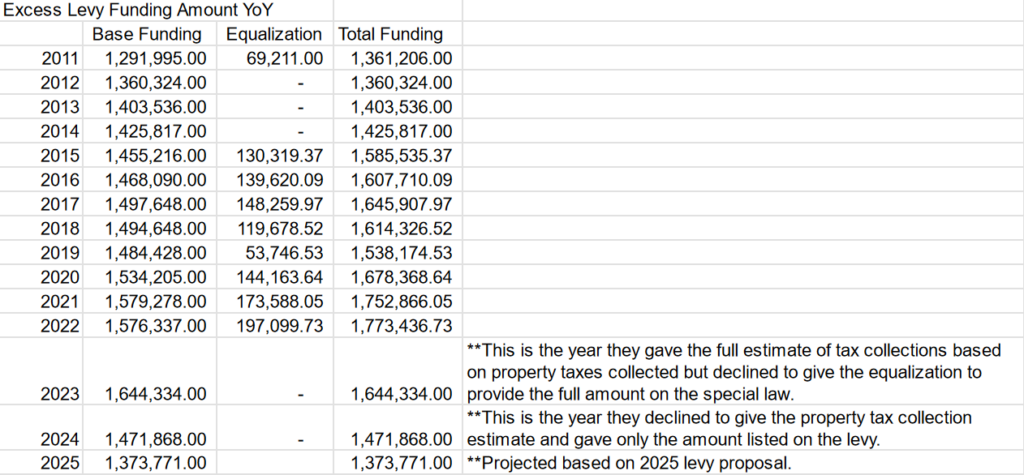Click the 2024 note about levy amount only
Viewport: 1024px width, 475px height.
coord(720,428)
